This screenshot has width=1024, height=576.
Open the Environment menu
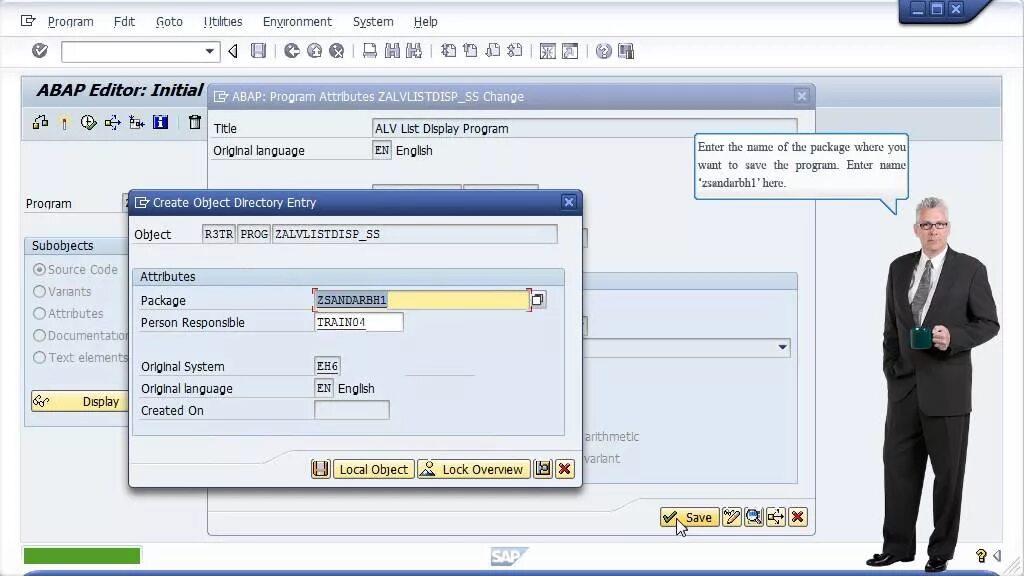pos(297,22)
